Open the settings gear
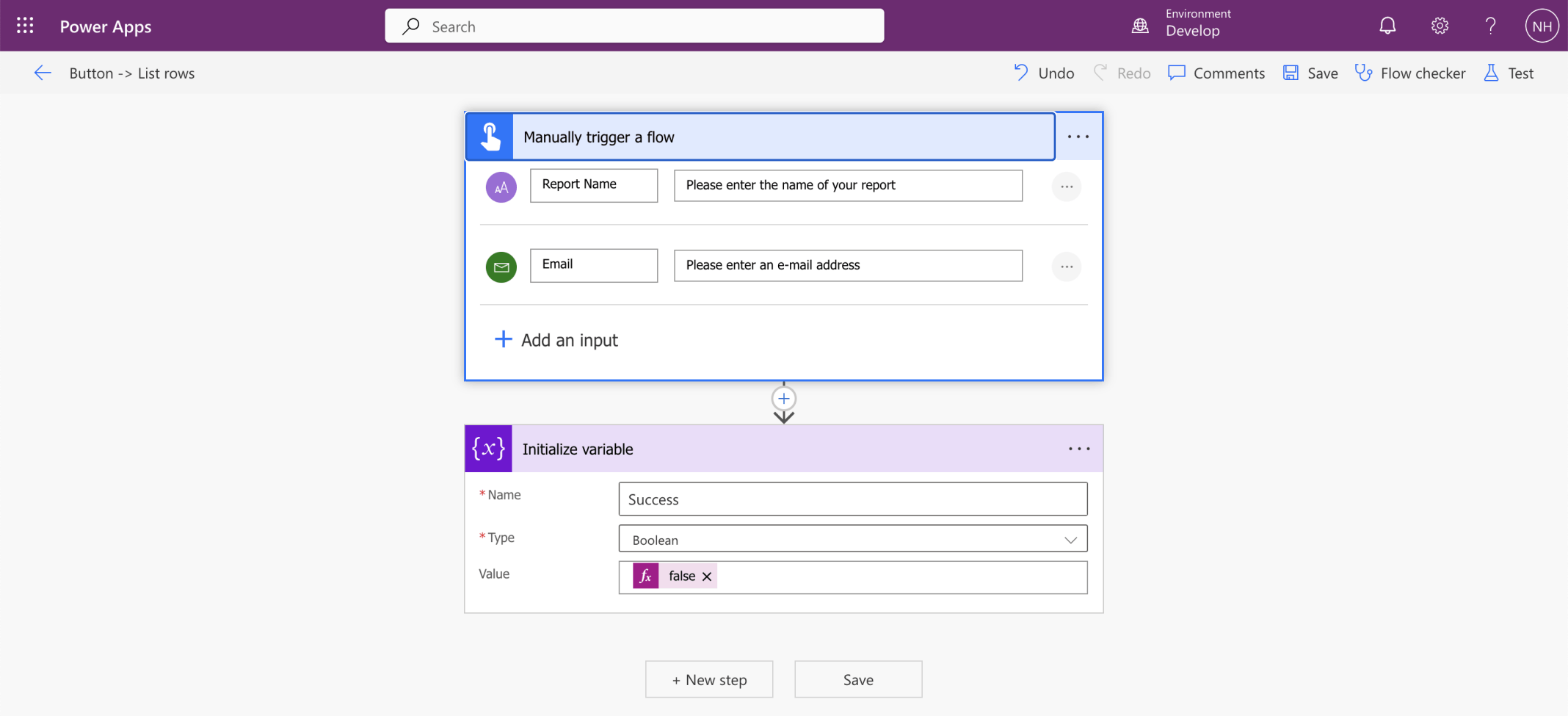Screen dimensions: 1568x716 tap(1440, 26)
